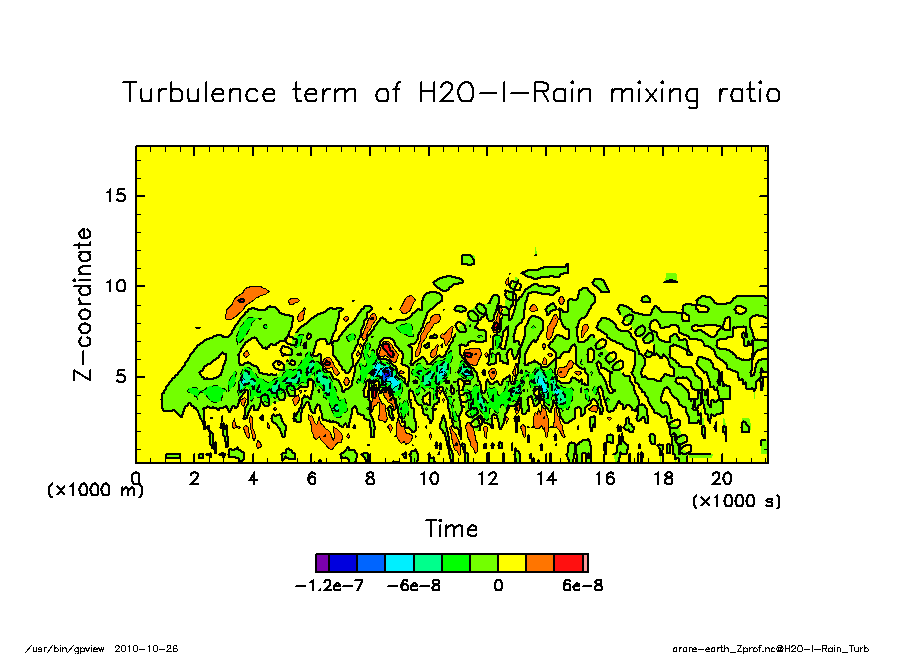Click the -6e-8 colorbar label

point(414,586)
